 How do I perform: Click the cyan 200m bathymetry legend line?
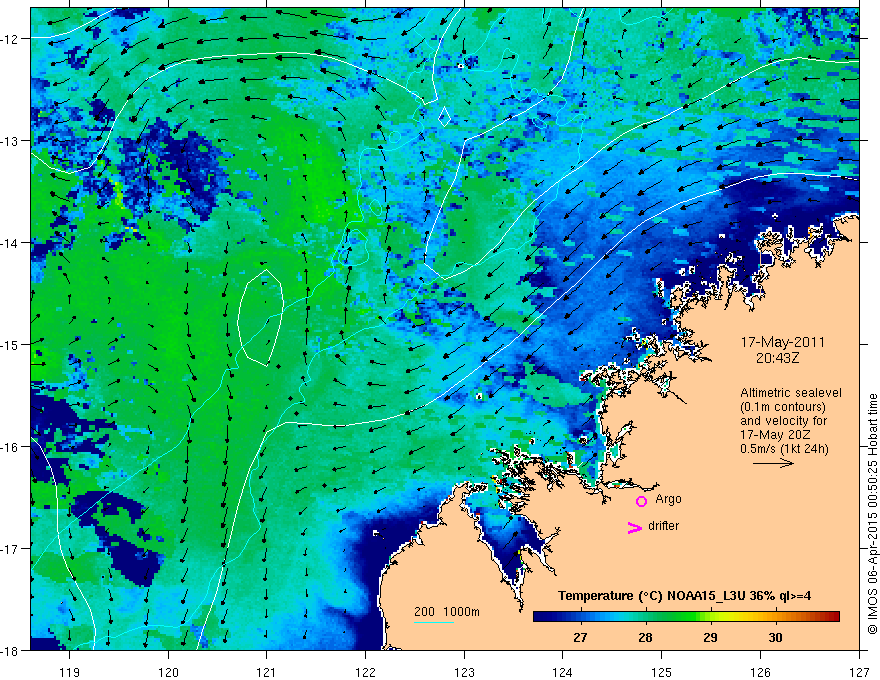pos(434,622)
